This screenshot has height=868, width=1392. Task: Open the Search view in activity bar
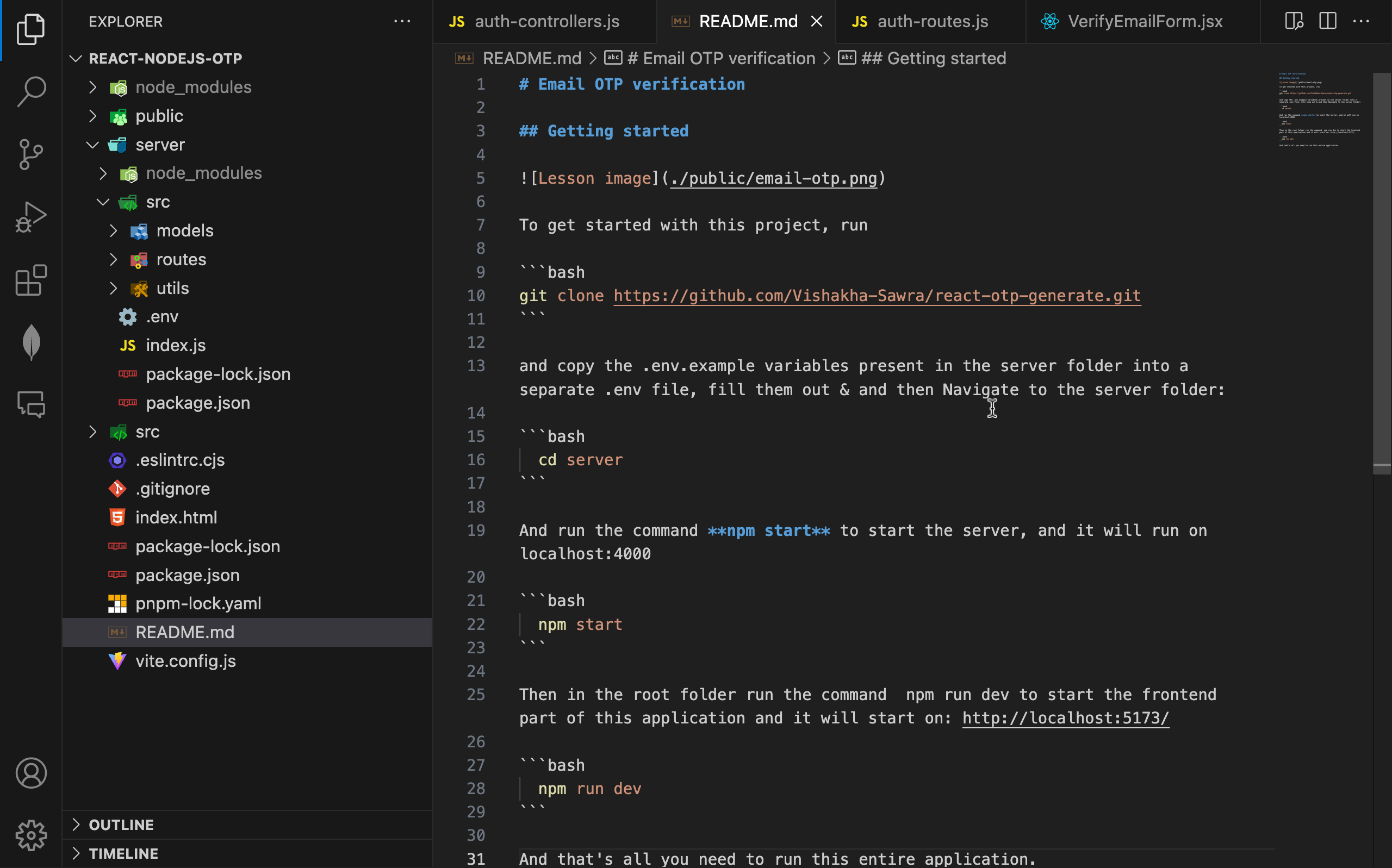pos(31,92)
